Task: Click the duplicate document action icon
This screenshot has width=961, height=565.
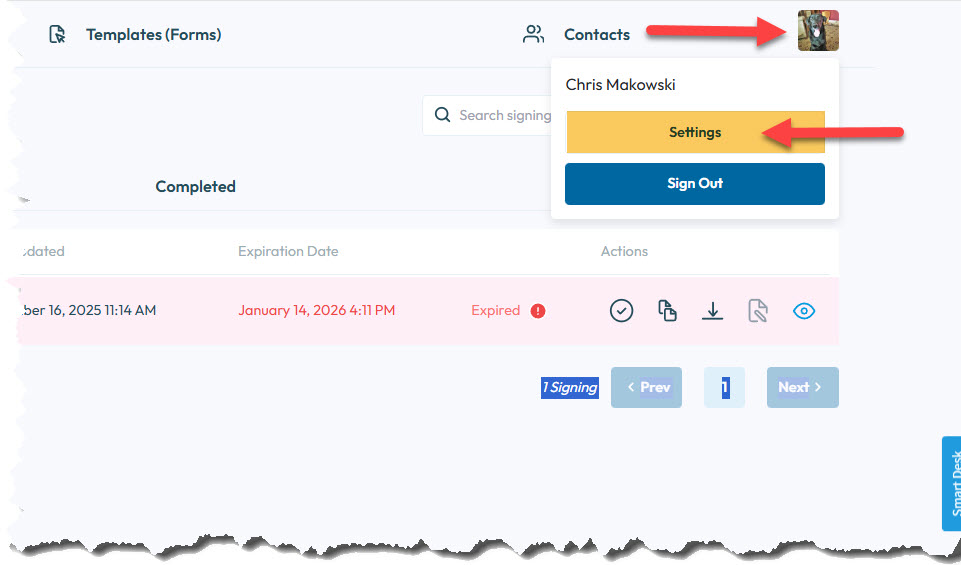Action: 667,311
